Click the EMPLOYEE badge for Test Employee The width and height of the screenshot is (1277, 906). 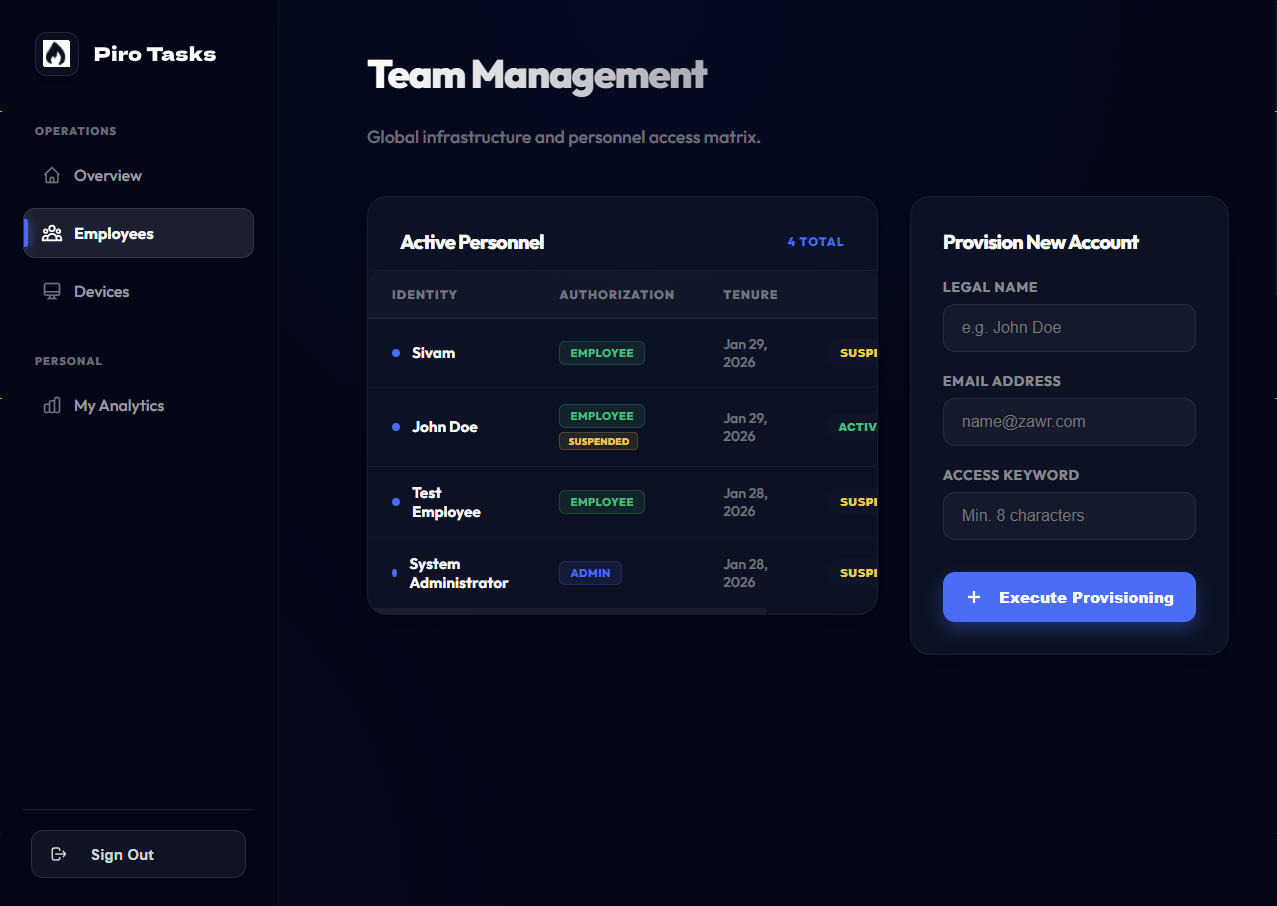coord(601,502)
